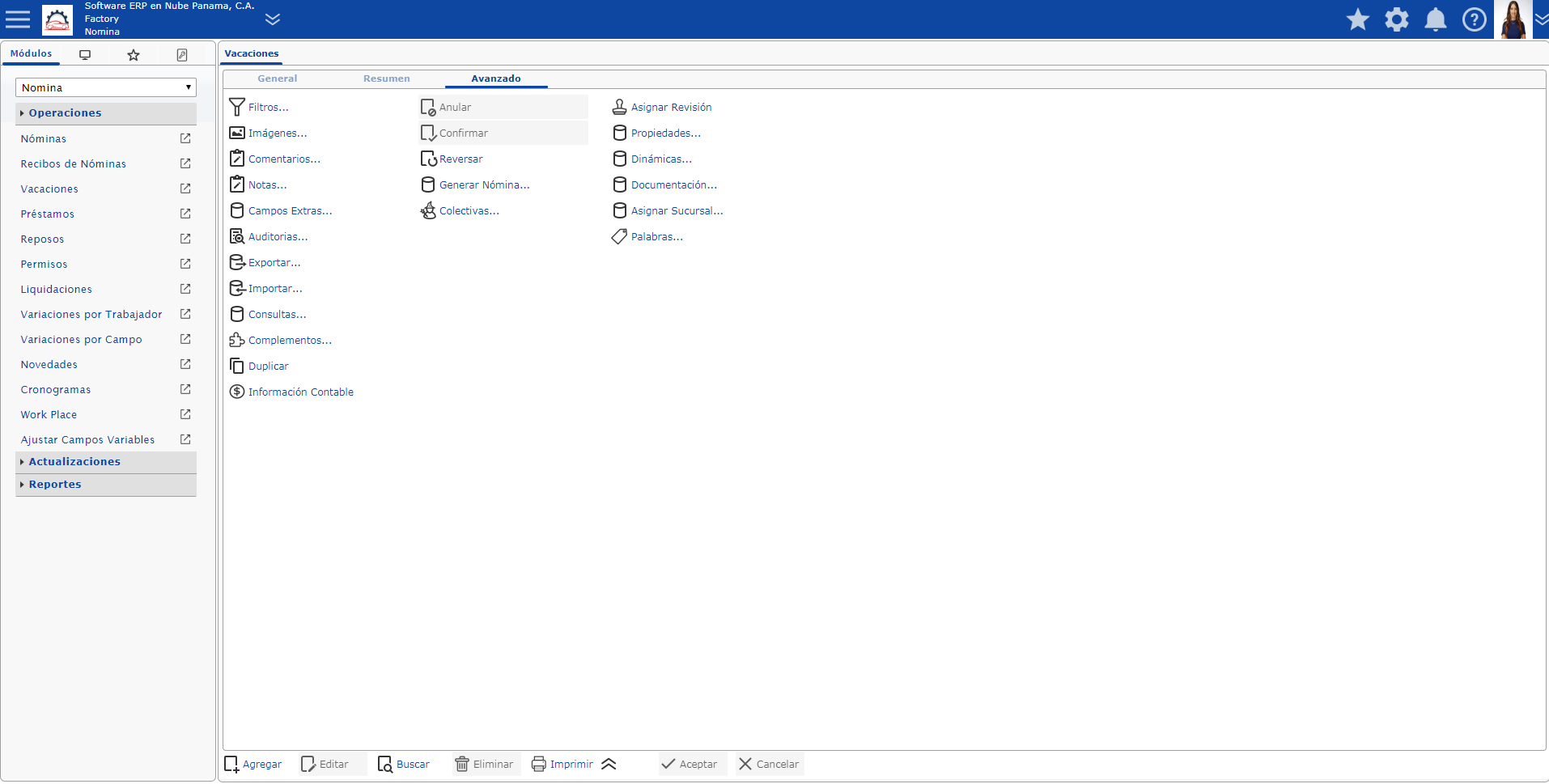Open Colectivas action
The height and width of the screenshot is (784, 1549).
coord(460,210)
